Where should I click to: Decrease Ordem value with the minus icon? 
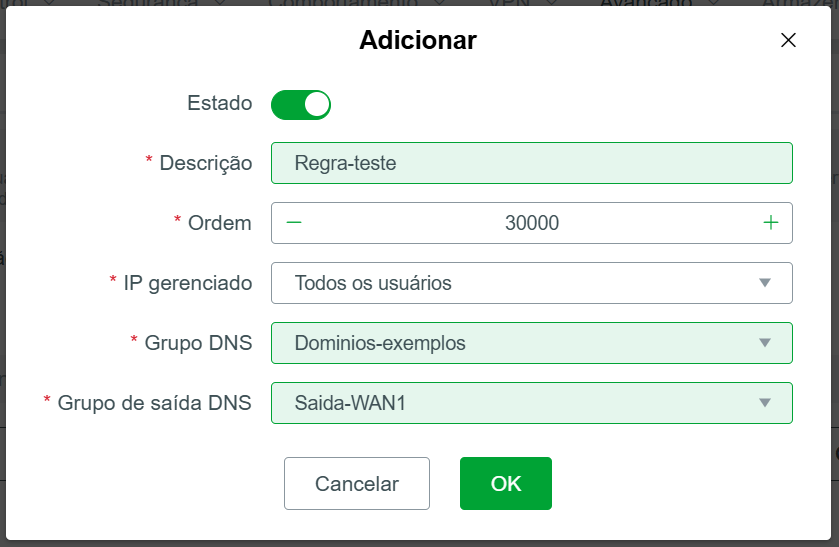pos(294,223)
